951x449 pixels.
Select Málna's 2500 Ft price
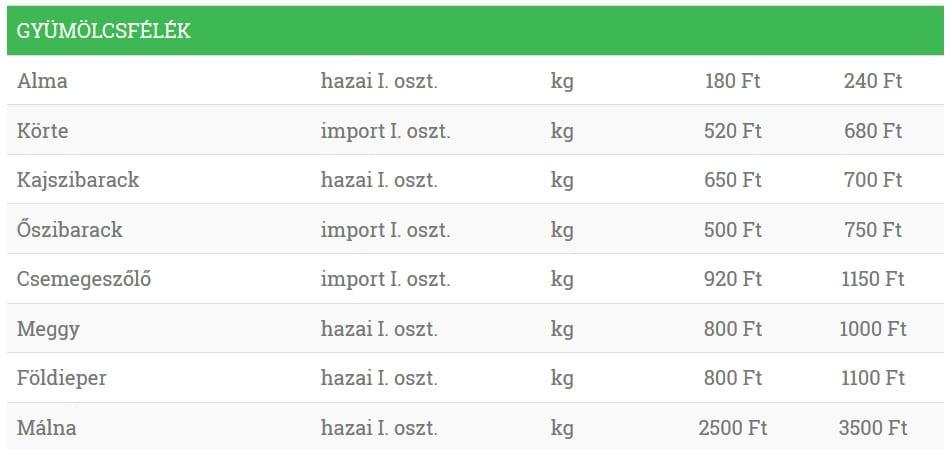732,428
